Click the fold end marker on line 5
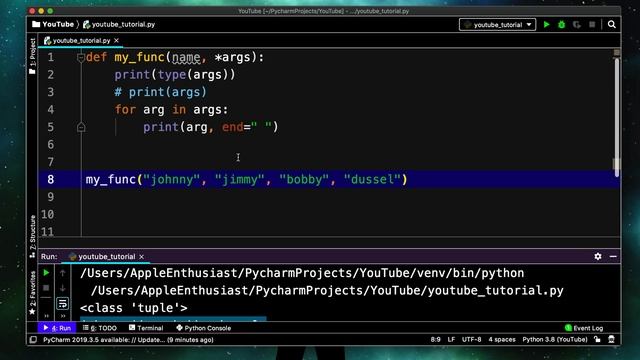Image resolution: width=640 pixels, height=360 pixels. tap(81, 127)
